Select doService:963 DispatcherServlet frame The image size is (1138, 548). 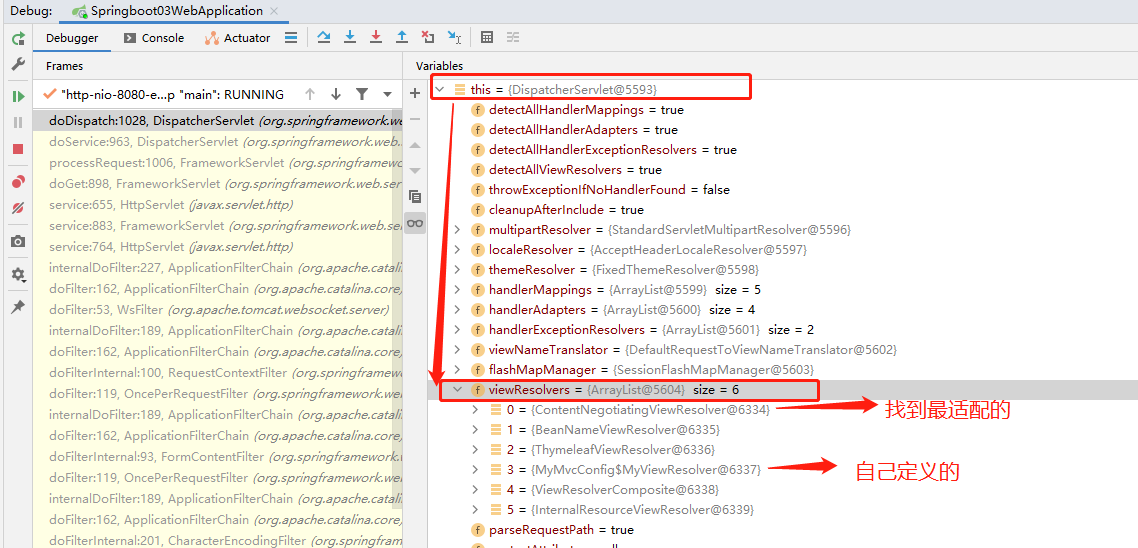217,142
